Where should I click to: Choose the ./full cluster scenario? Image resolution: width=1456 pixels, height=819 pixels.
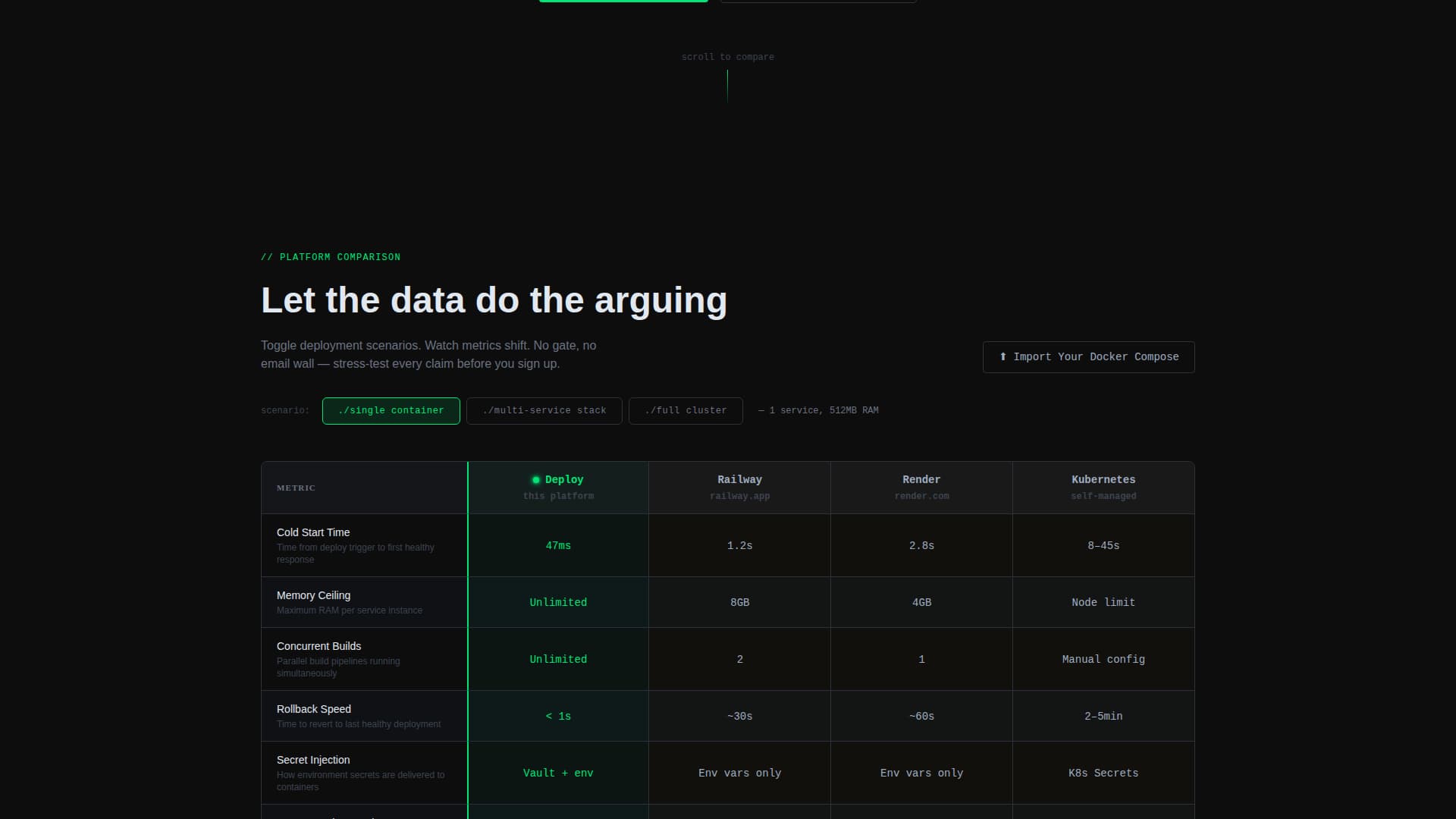coord(686,411)
